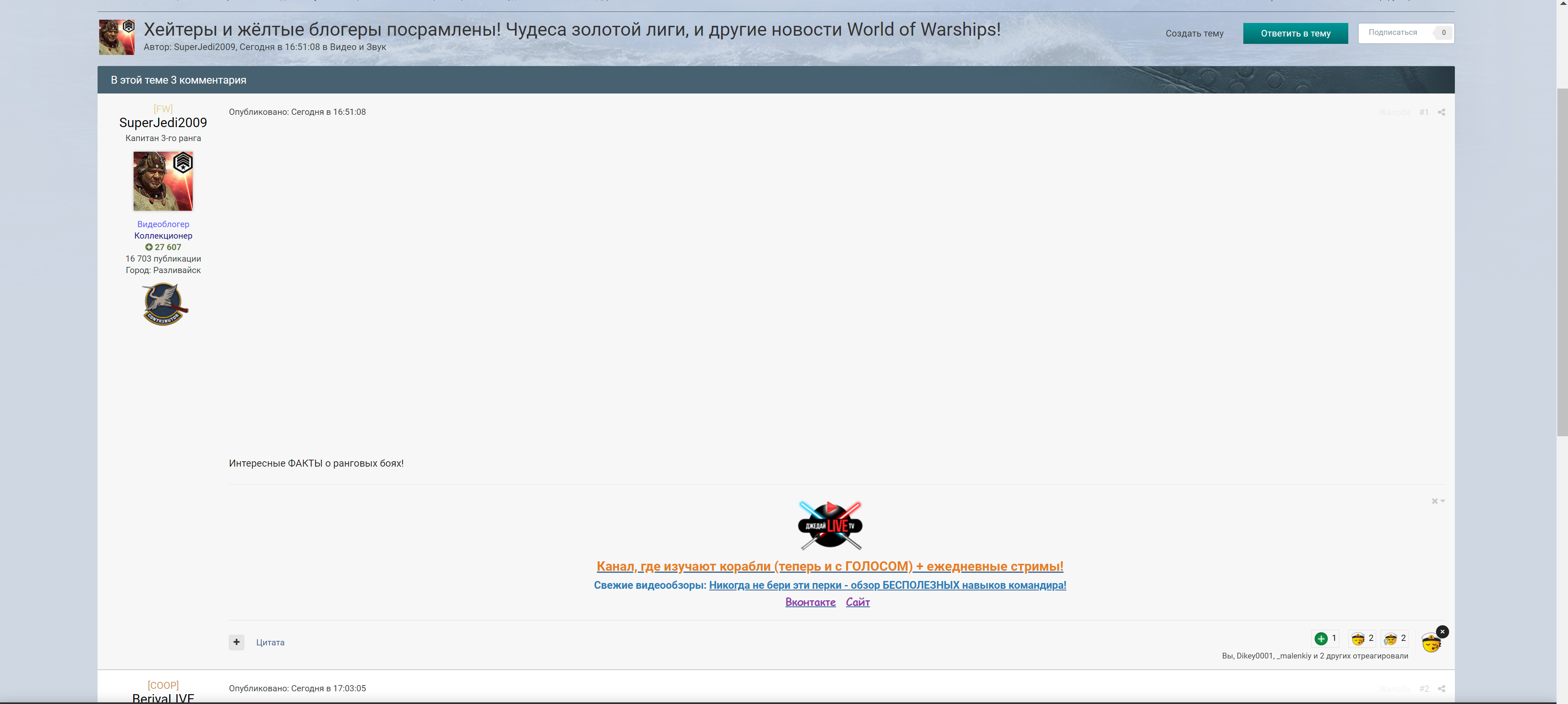Click the Коллекционер group label
1568x704 pixels.
tap(163, 236)
